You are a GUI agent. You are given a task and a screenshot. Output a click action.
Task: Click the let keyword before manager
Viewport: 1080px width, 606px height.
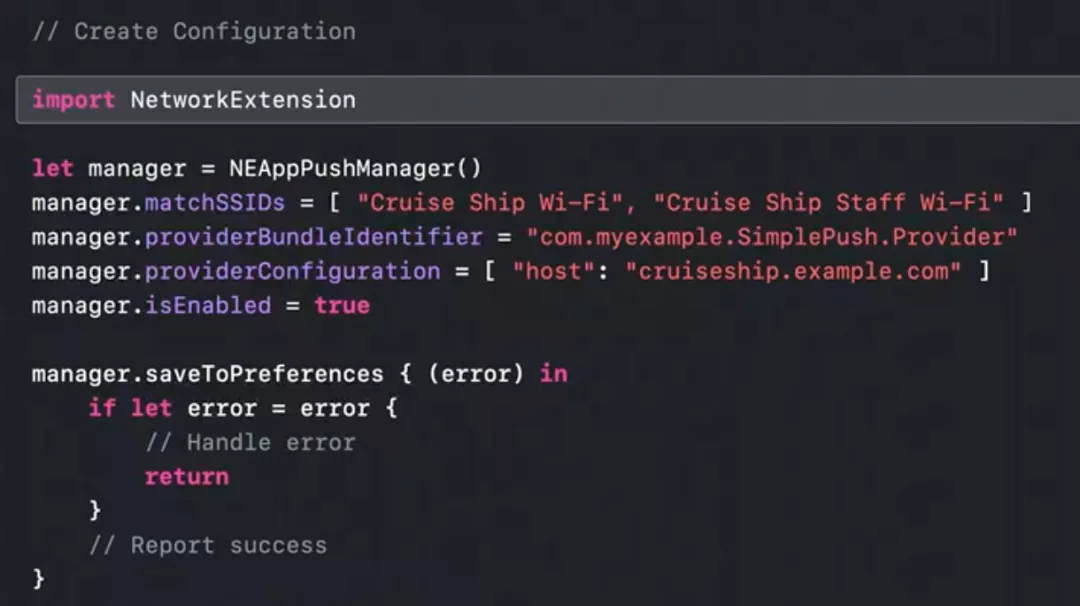(52, 168)
